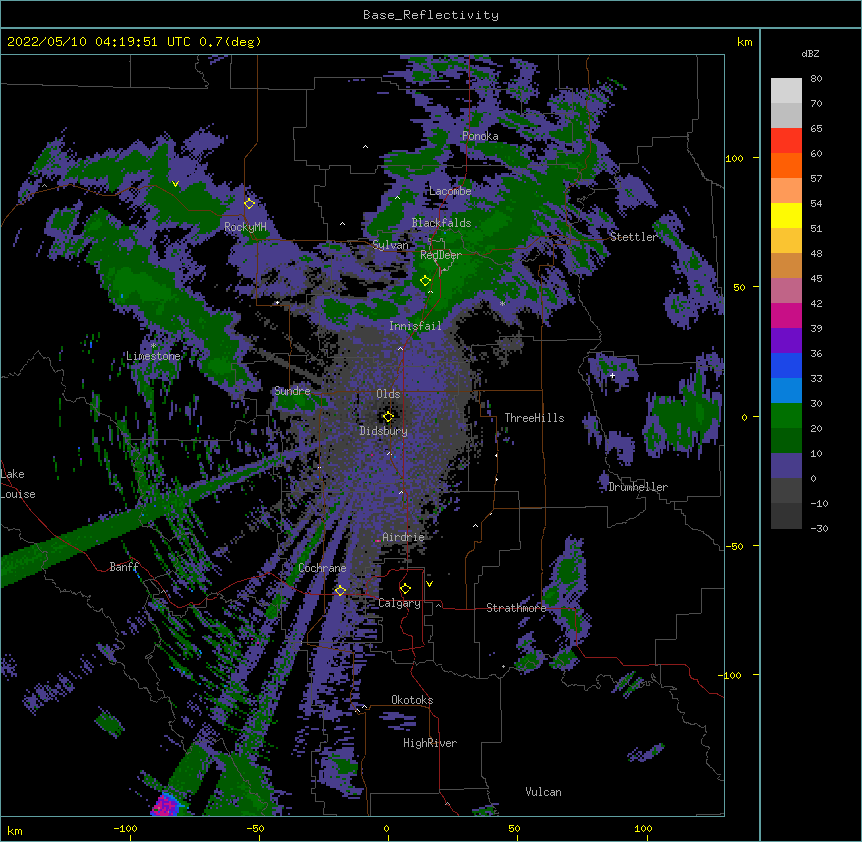
Task: Click the -50 tick label on right axis
Action: click(734, 546)
